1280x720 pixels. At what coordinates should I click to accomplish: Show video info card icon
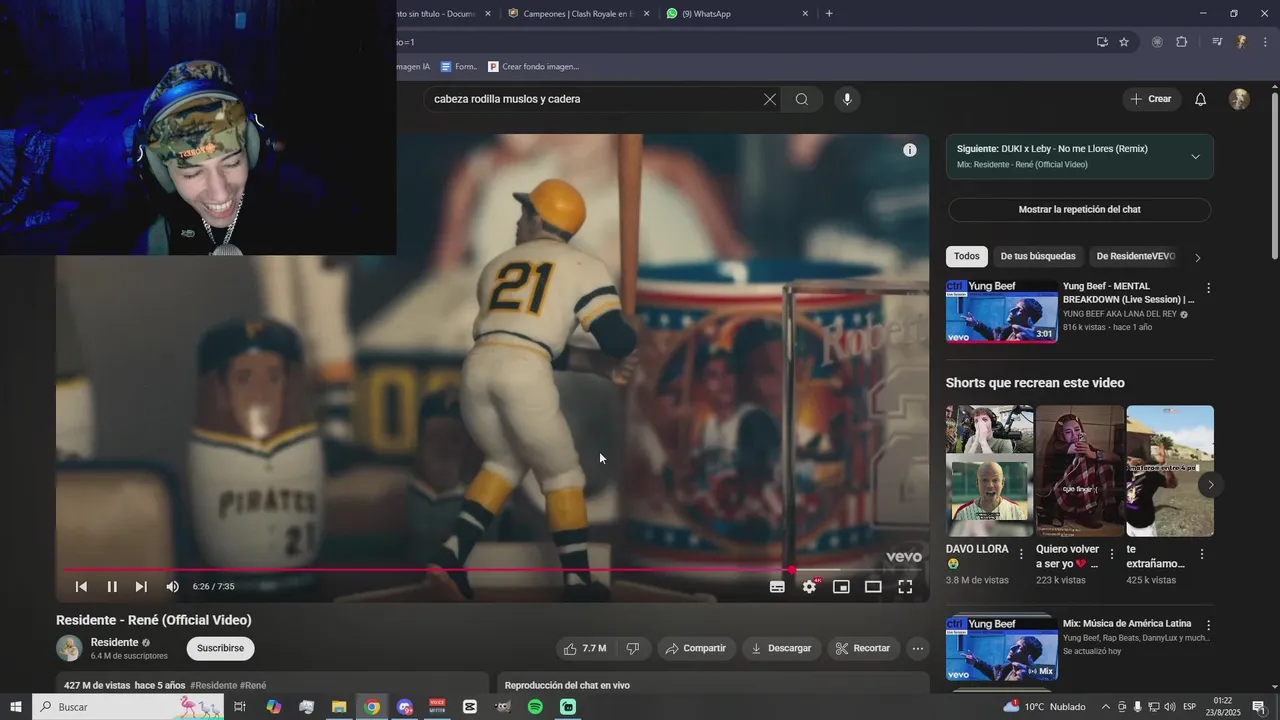point(909,150)
